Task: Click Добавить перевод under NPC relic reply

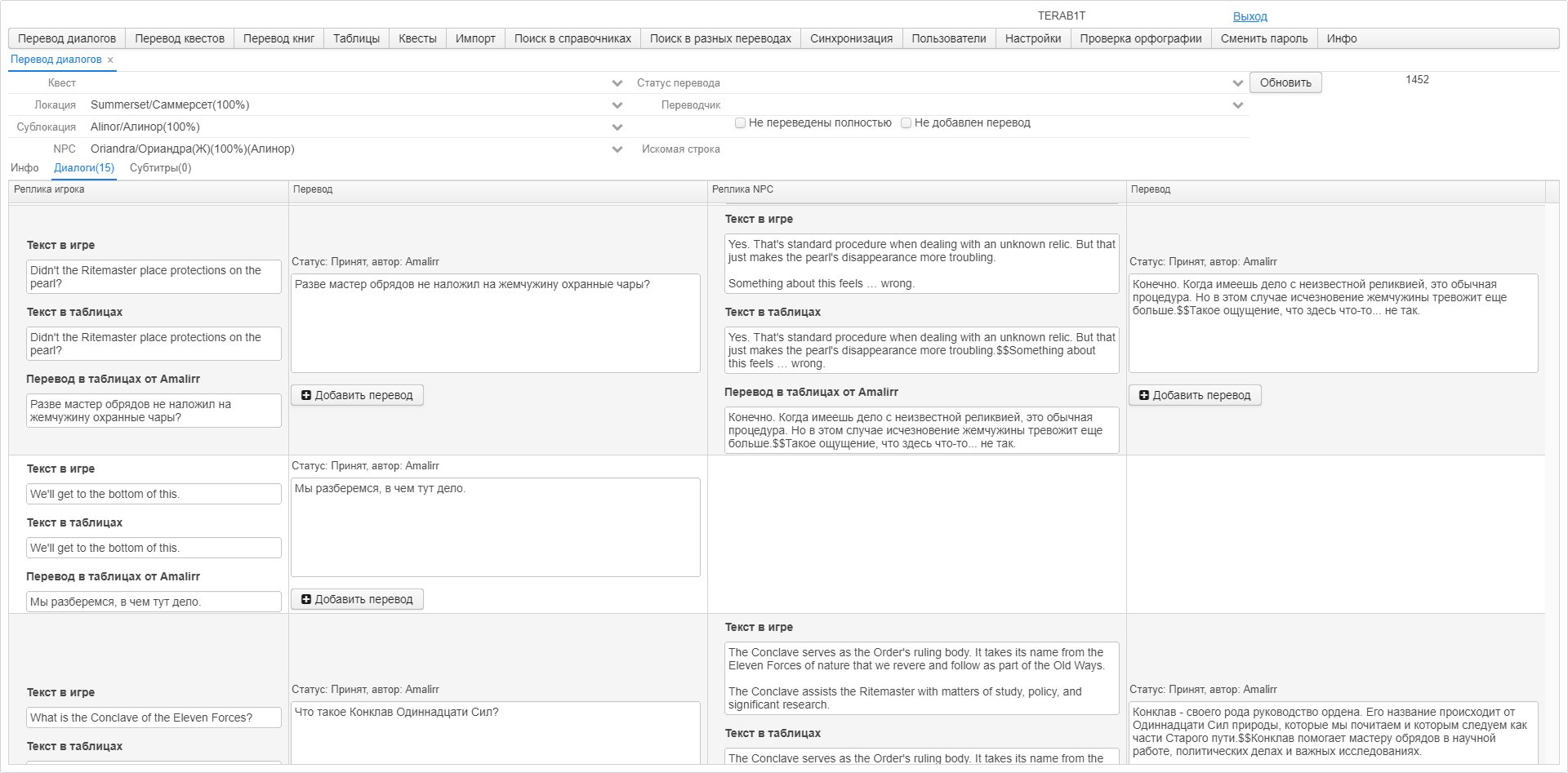Action: click(x=1195, y=395)
